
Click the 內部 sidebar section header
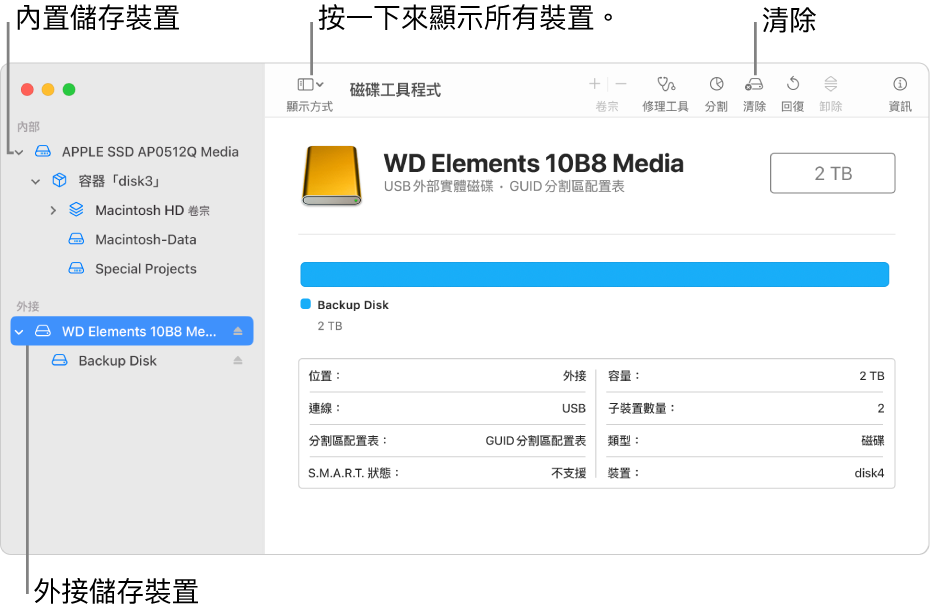tap(28, 127)
